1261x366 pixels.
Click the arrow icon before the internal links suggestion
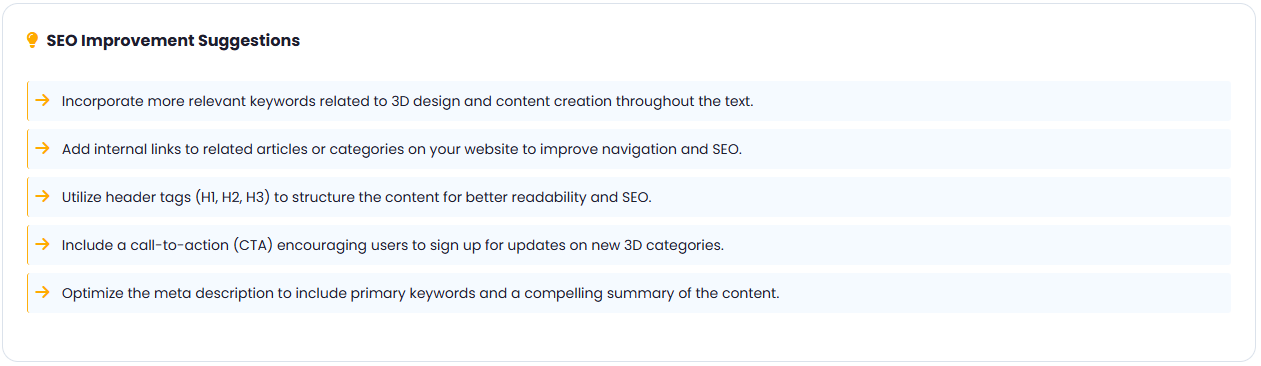[x=42, y=148]
